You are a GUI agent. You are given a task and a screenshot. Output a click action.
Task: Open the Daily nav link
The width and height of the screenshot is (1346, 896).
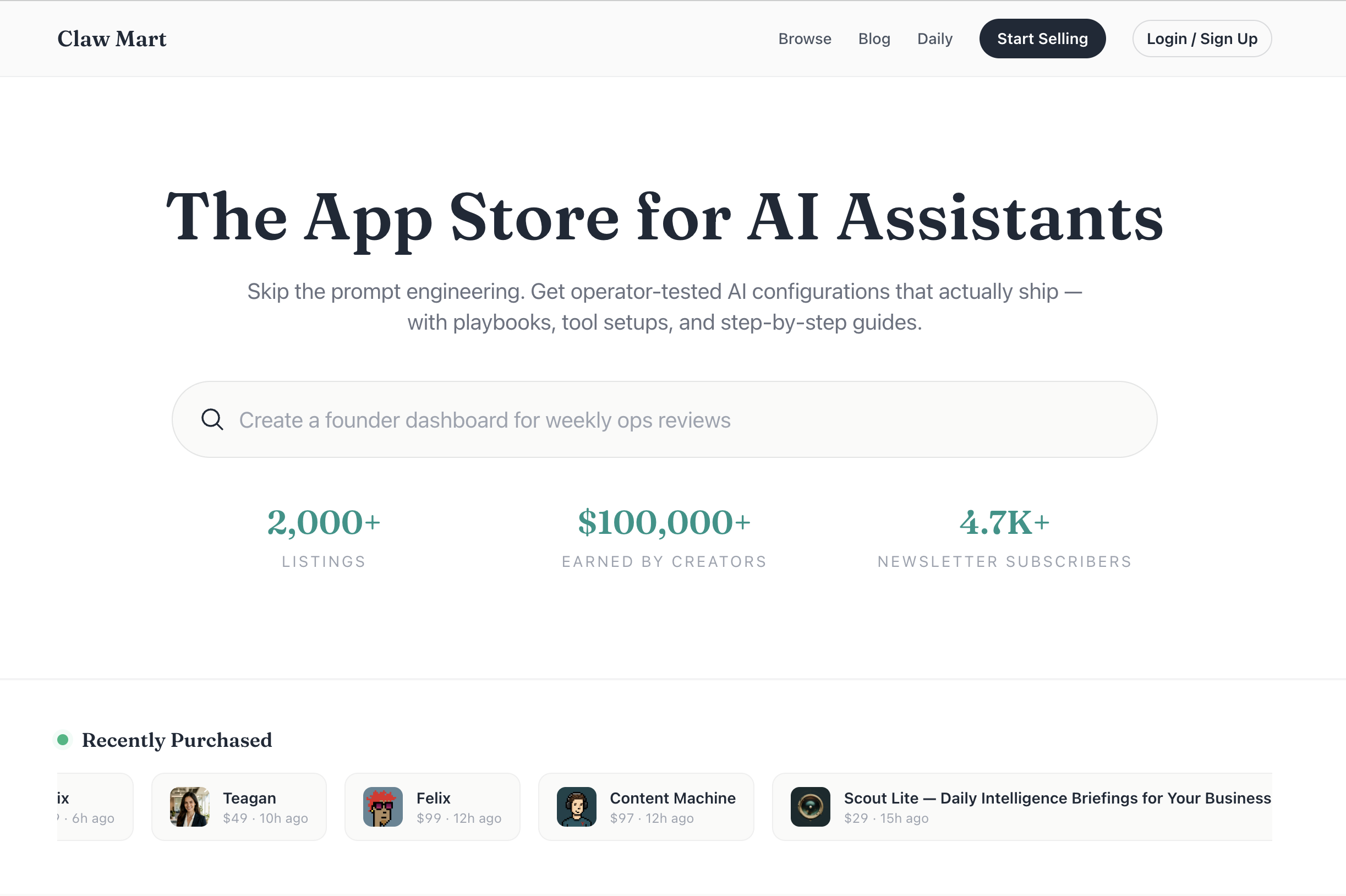click(934, 39)
